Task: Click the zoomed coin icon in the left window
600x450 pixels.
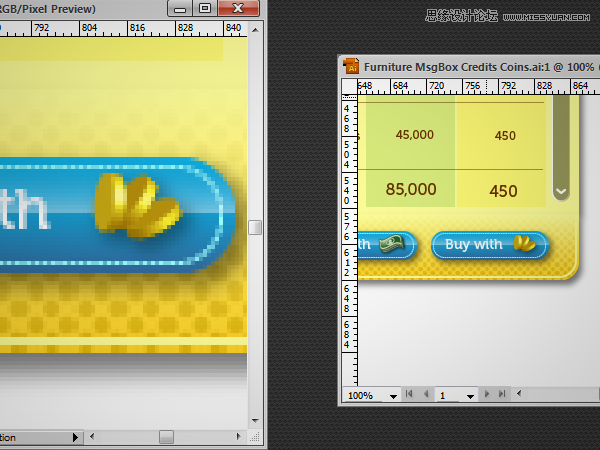Action: 137,205
